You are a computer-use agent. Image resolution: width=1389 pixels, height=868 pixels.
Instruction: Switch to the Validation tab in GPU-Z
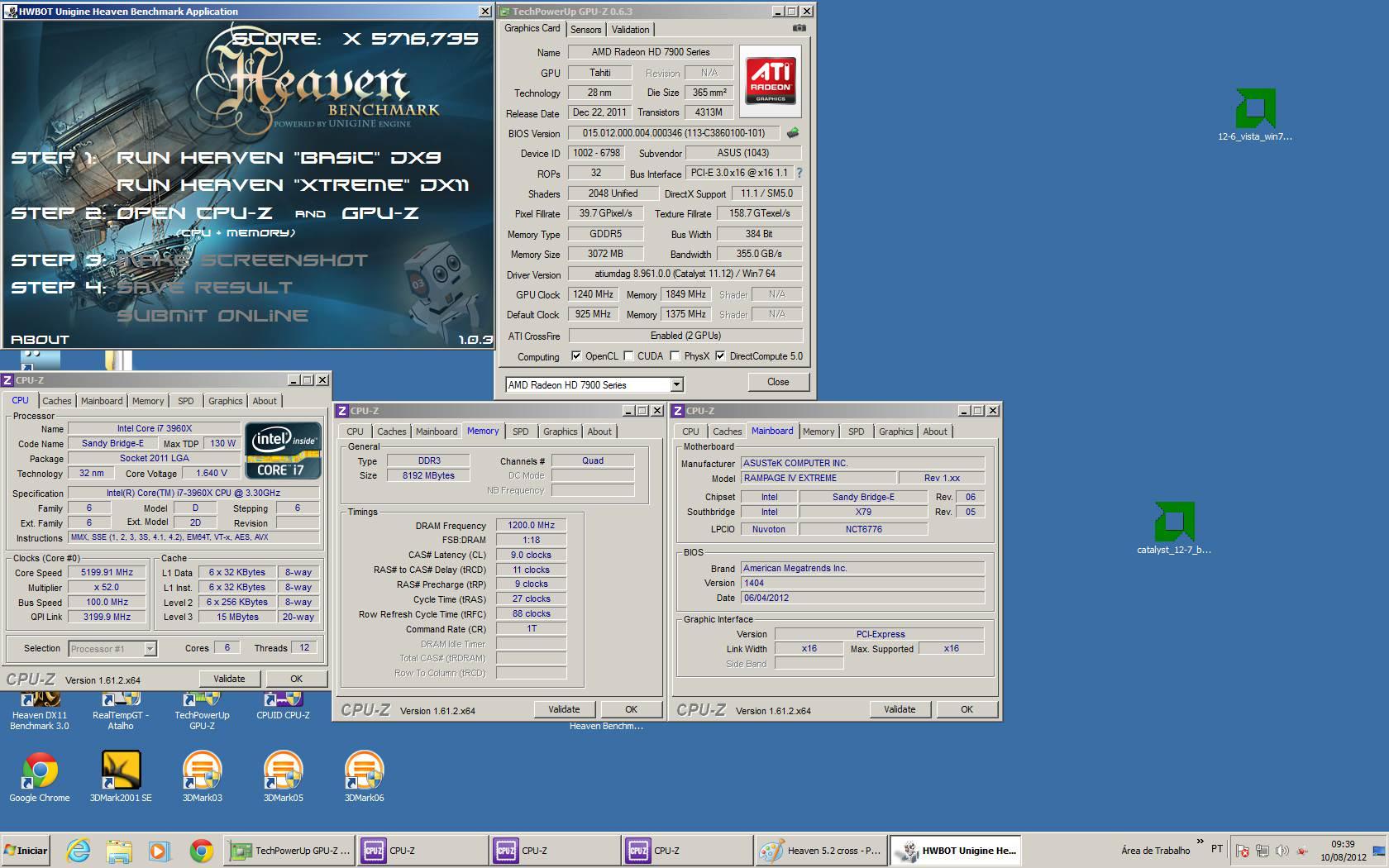(x=630, y=29)
